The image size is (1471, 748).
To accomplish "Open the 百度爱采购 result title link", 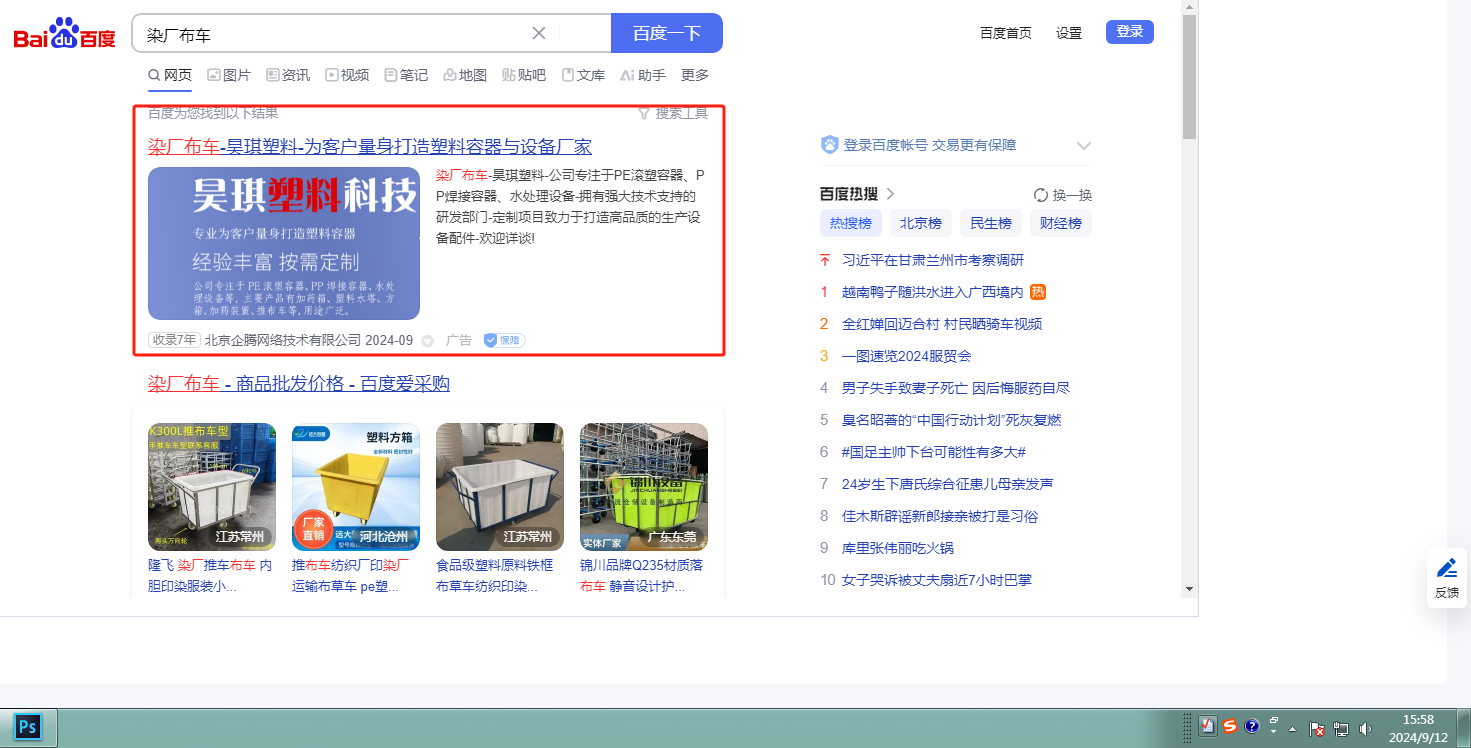I will coord(299,384).
